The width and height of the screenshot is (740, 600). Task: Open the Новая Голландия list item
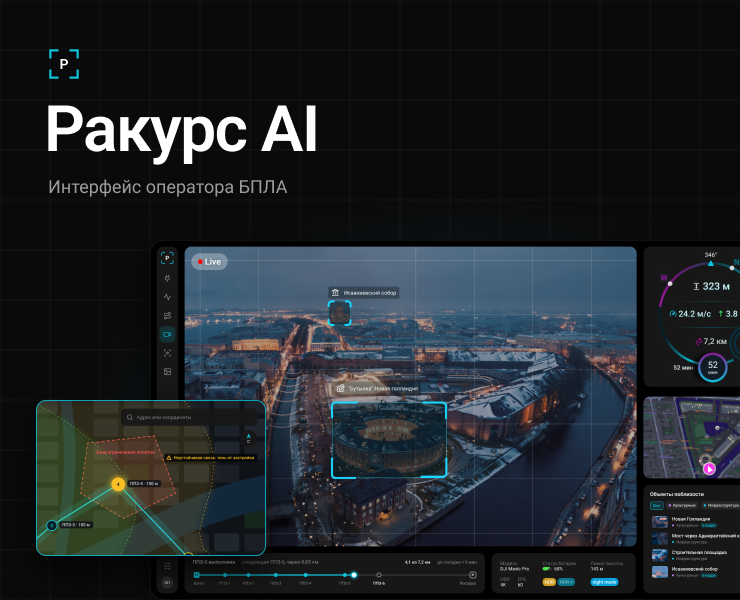695,522
